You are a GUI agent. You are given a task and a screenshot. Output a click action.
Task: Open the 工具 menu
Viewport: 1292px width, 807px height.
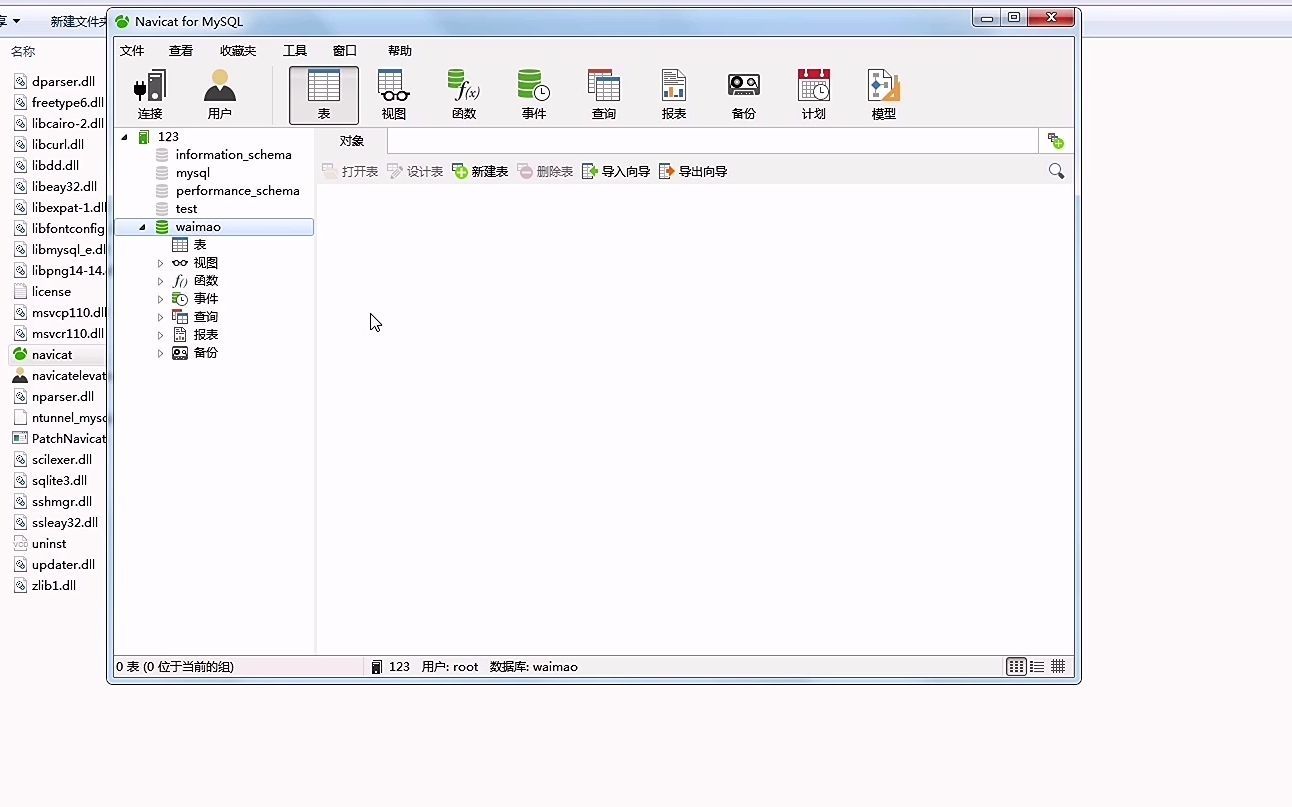(295, 51)
